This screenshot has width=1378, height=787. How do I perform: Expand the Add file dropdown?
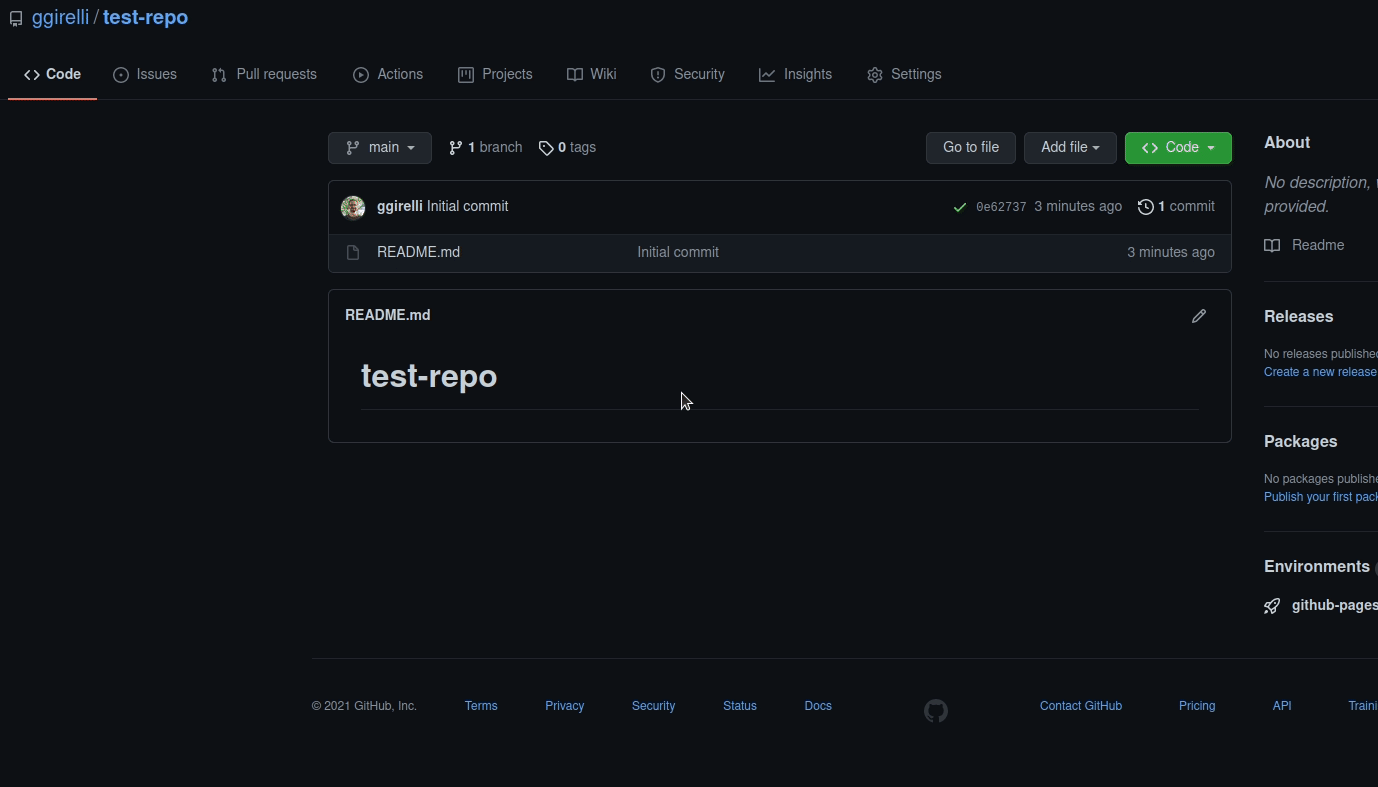[1070, 147]
